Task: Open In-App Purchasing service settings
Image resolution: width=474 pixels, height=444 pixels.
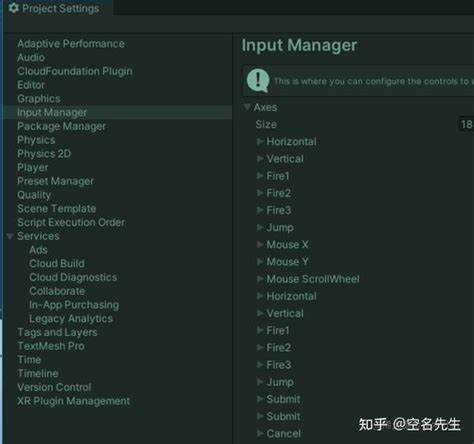Action: tap(74, 305)
